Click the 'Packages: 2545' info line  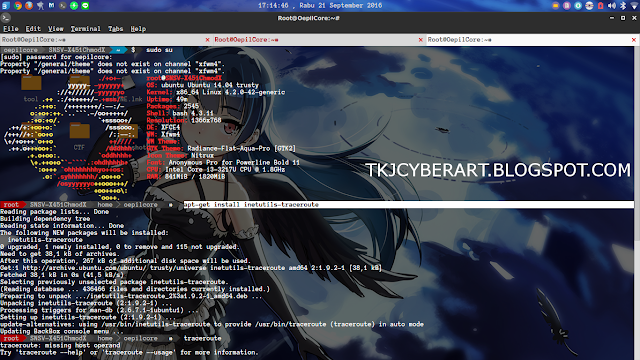tap(173, 106)
